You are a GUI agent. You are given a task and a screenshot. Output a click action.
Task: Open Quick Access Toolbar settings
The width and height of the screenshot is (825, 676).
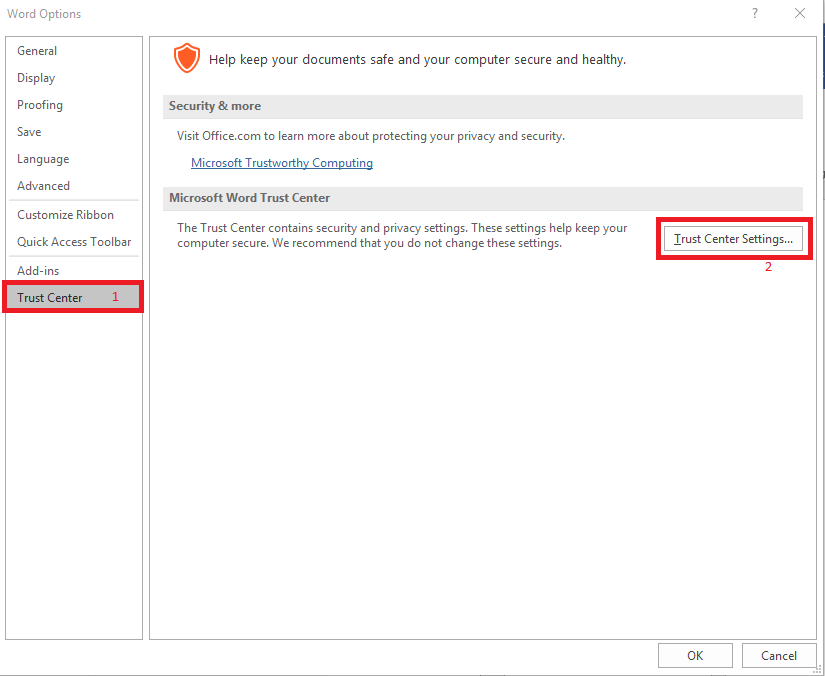(74, 242)
